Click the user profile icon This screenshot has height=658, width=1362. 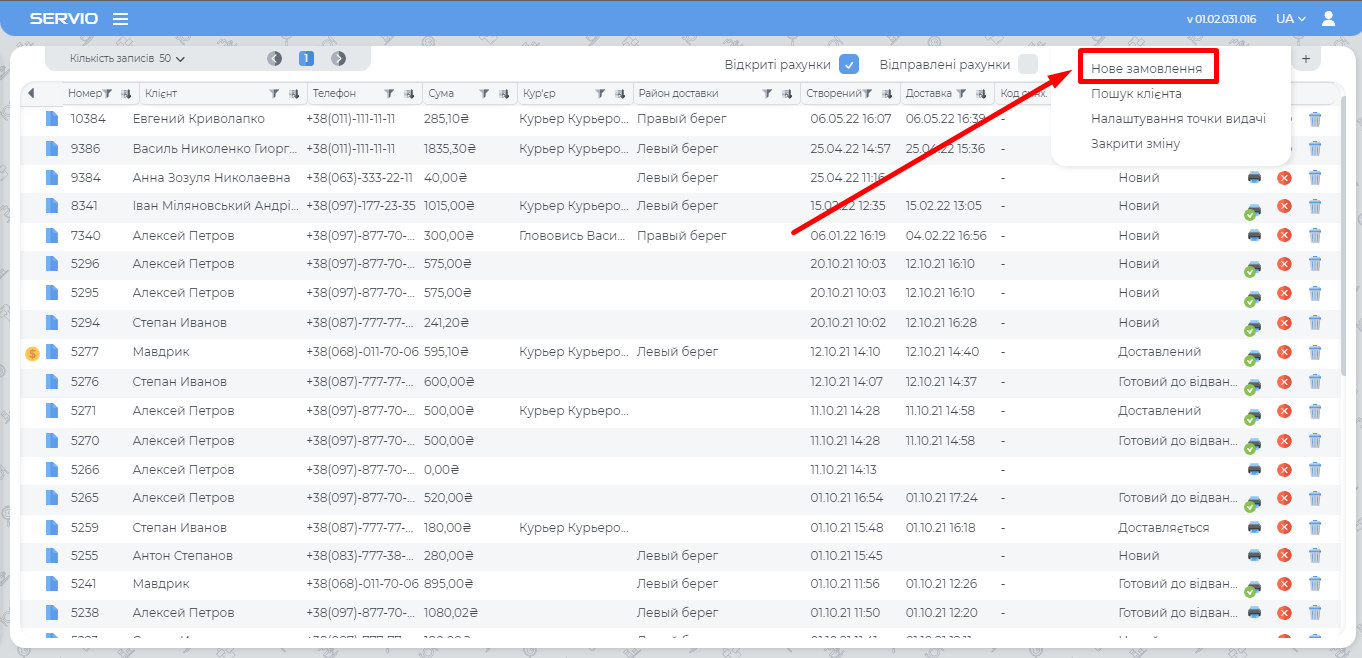[x=1328, y=19]
